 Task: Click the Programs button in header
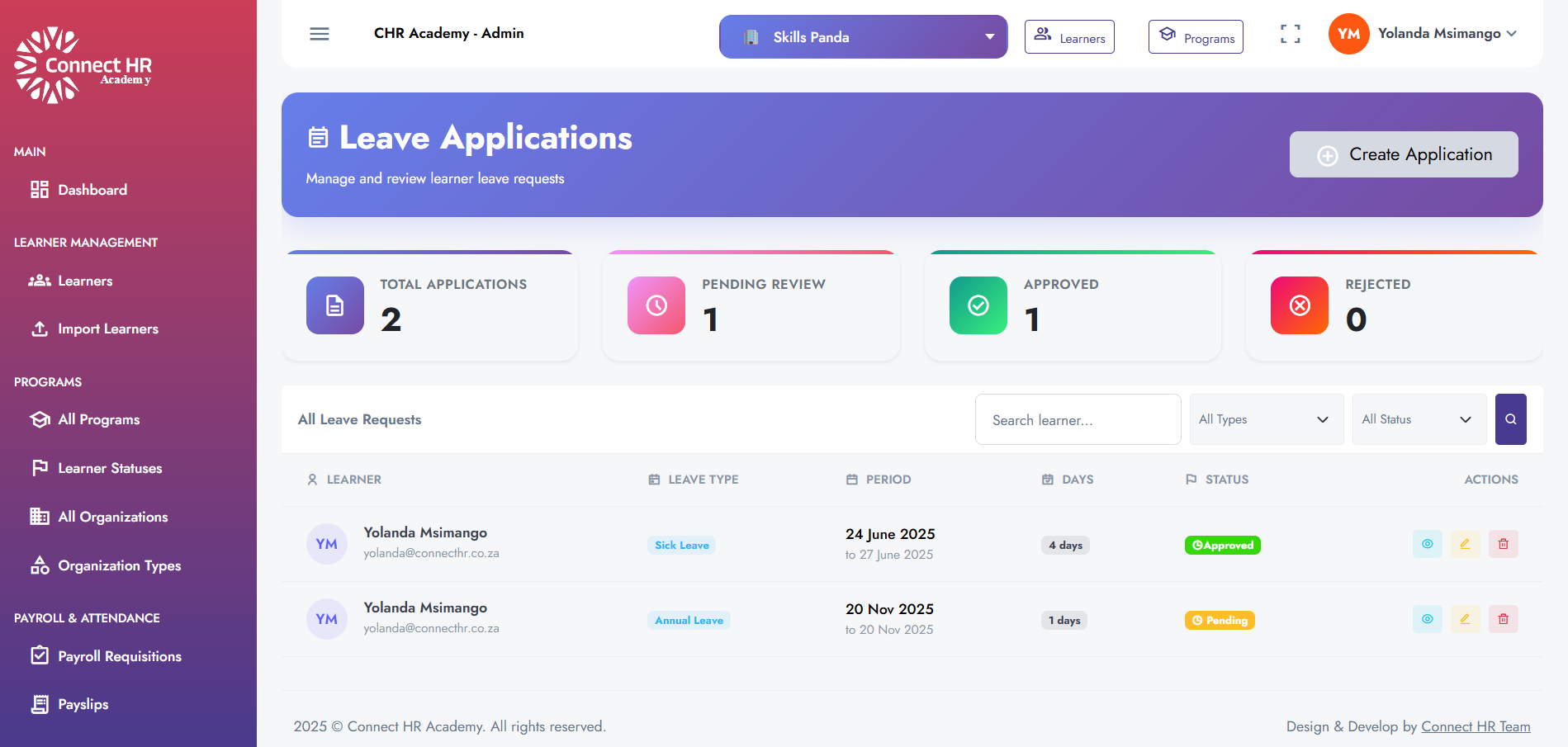click(1196, 37)
